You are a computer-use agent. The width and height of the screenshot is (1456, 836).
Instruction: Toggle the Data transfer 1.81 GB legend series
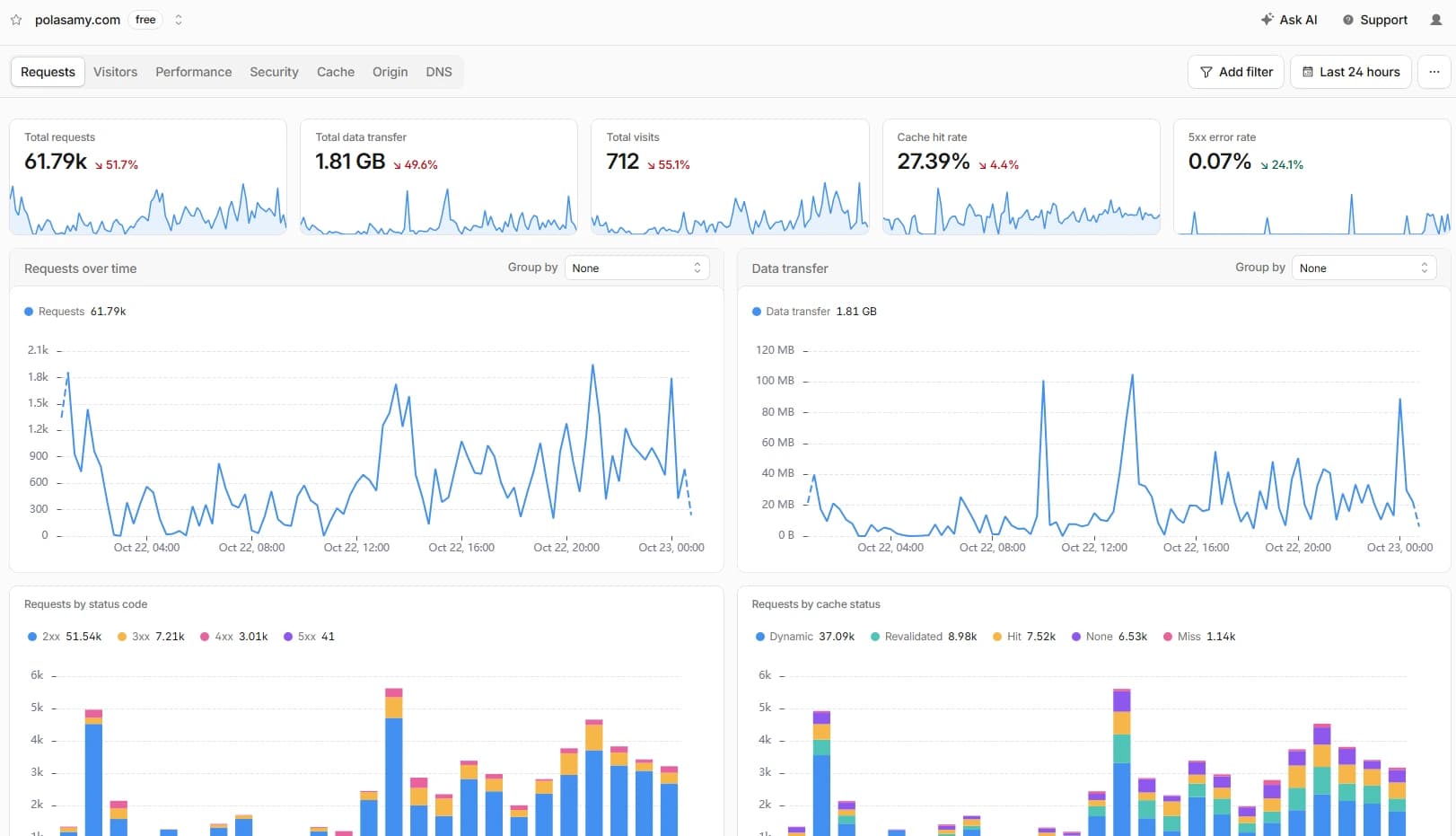(x=814, y=312)
